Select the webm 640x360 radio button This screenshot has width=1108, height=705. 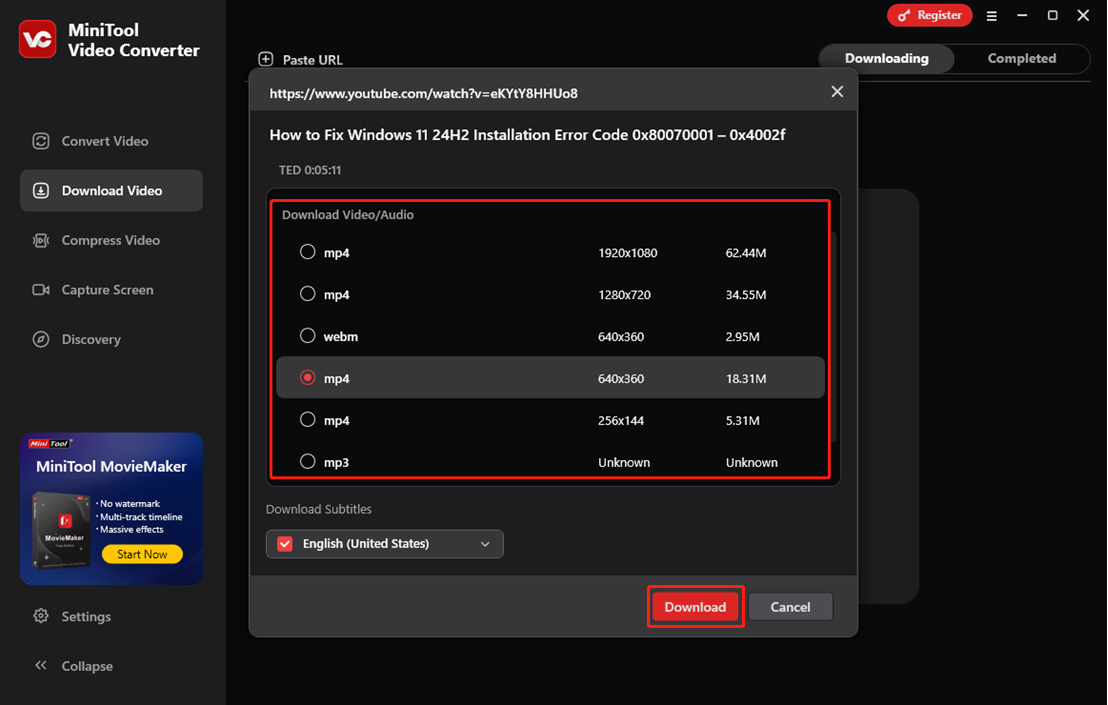(307, 336)
